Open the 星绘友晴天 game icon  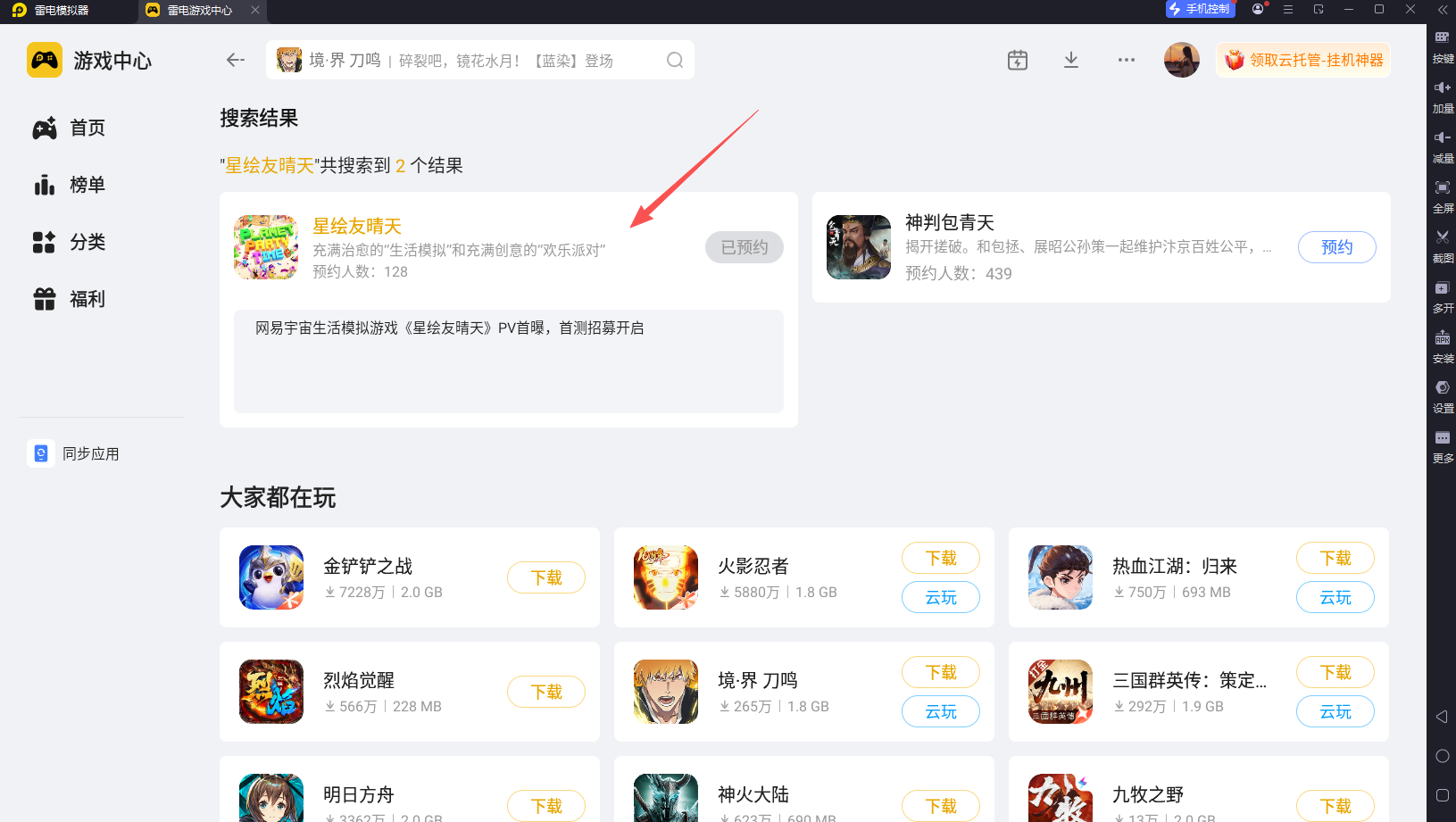(266, 247)
